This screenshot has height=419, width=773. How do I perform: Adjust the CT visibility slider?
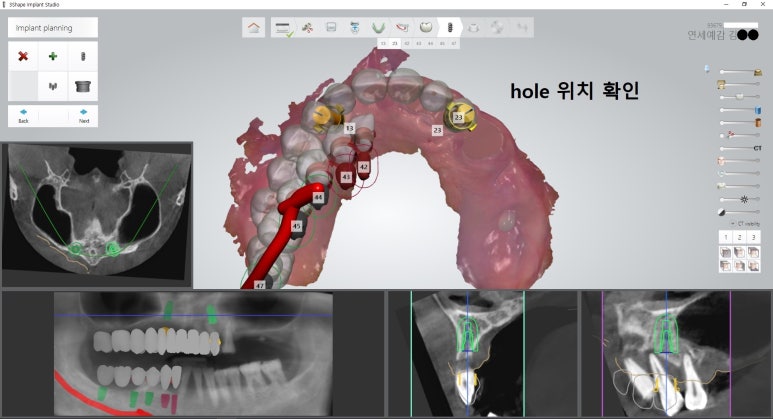pos(739,148)
